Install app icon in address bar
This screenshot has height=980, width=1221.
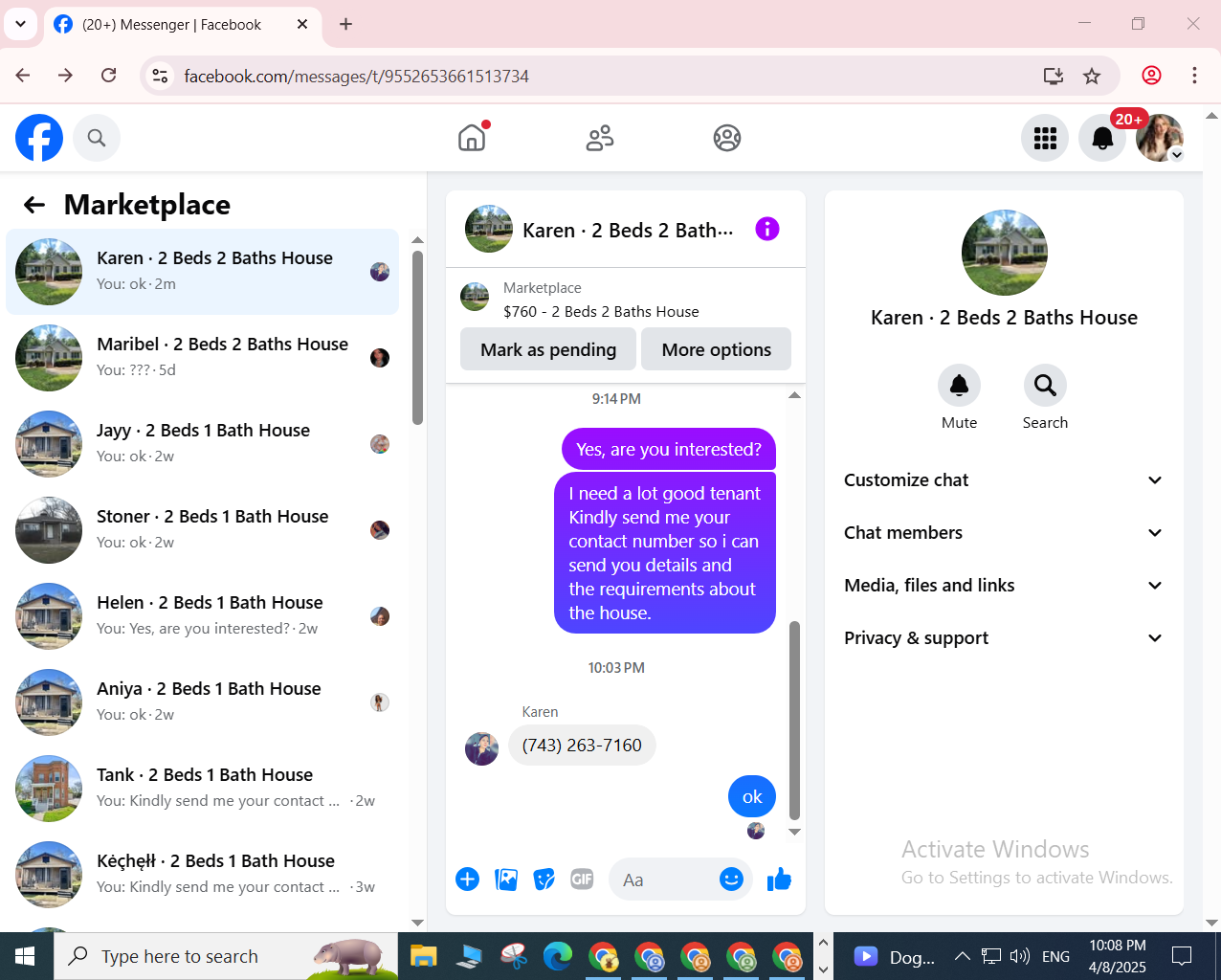pyautogui.click(x=1054, y=76)
